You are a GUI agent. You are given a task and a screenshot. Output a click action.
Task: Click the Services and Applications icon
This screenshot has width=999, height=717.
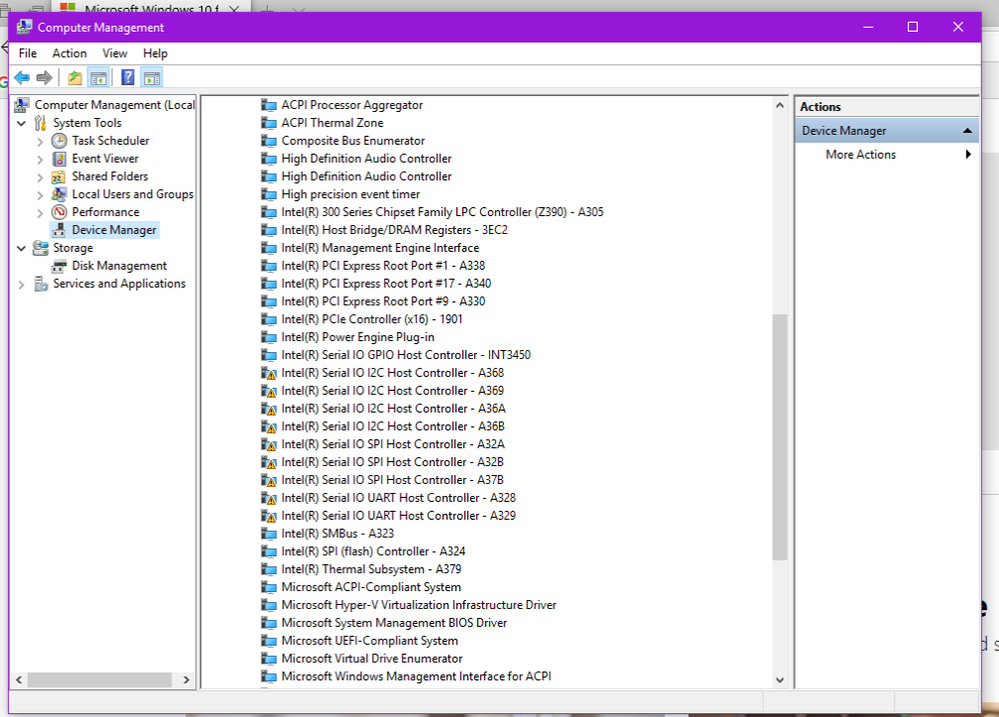[41, 284]
